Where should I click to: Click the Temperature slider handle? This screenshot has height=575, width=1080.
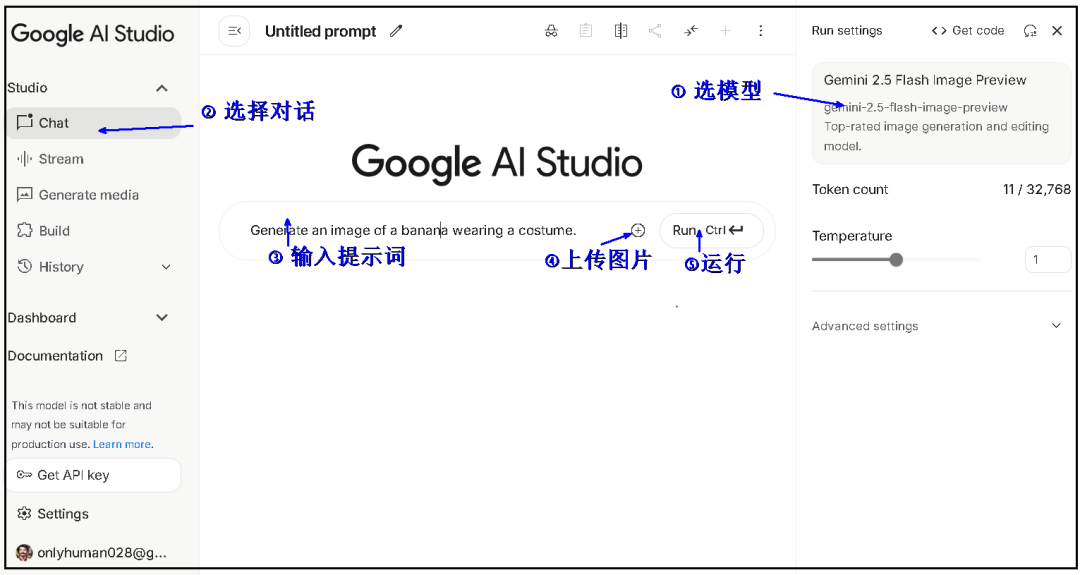896,260
